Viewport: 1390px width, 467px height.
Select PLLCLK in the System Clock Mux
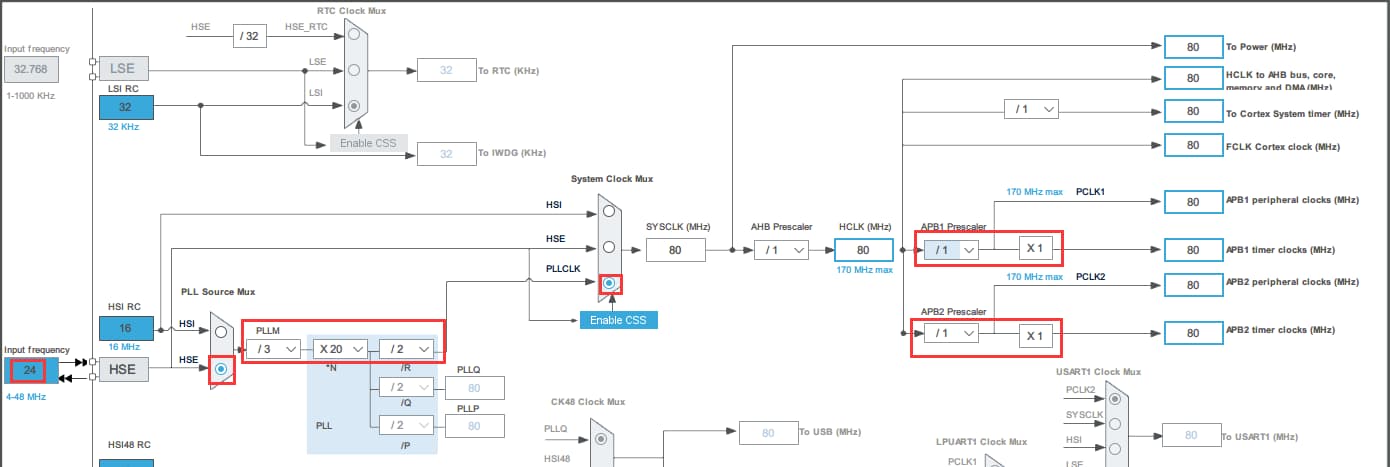608,283
